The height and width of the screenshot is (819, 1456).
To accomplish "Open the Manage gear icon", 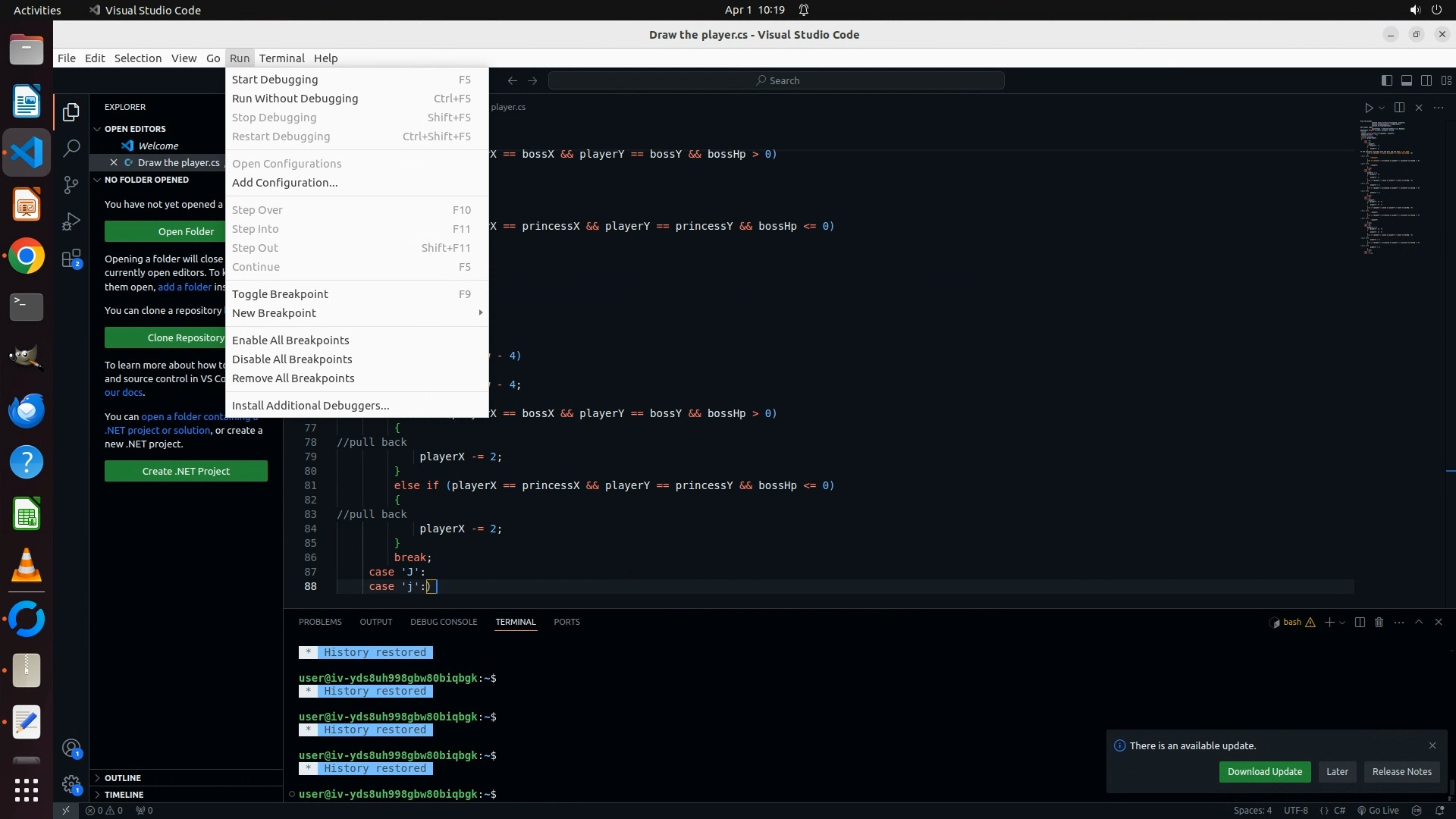I will (x=71, y=784).
